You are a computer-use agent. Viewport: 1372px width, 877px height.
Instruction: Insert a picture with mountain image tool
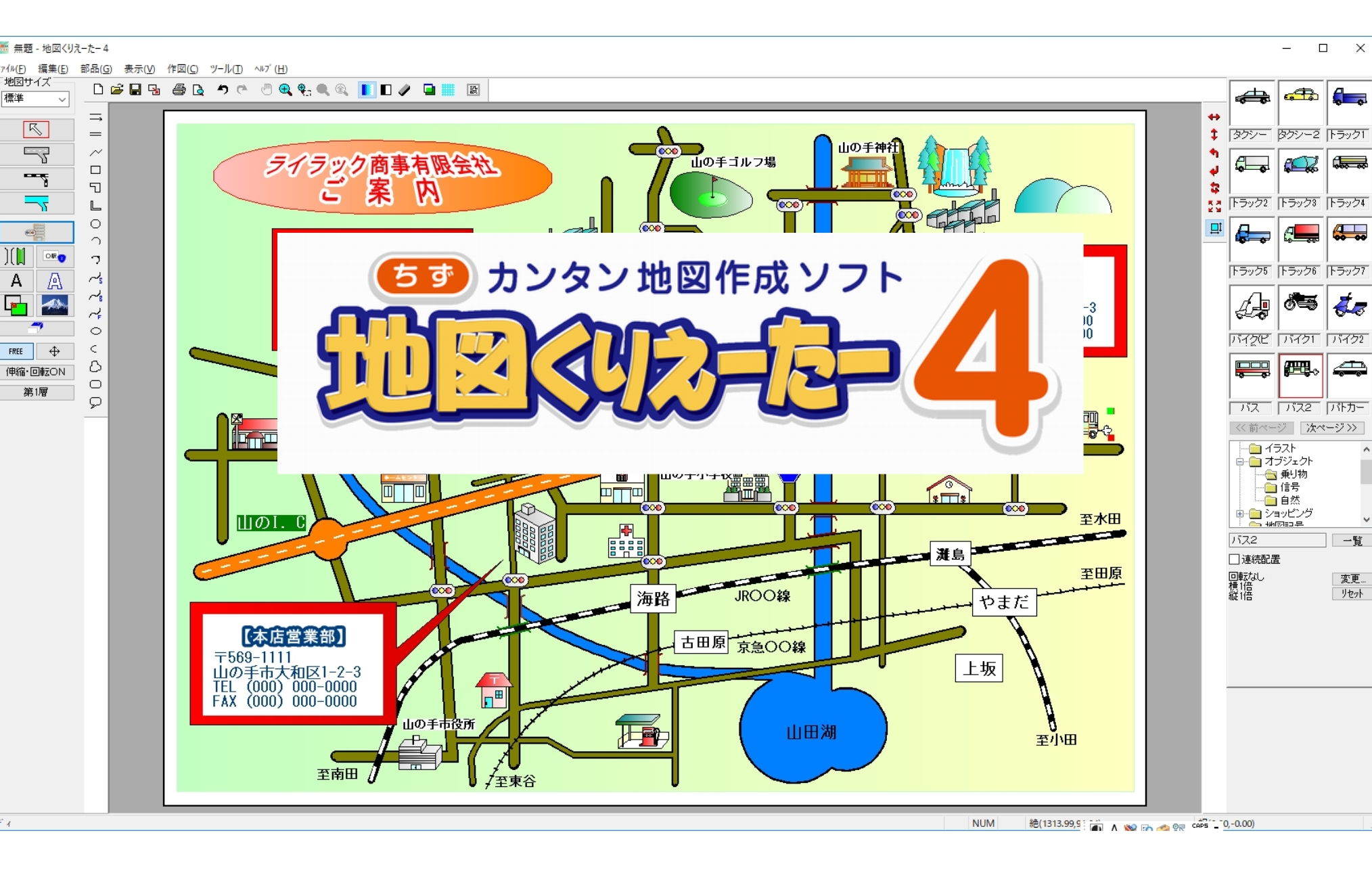pos(55,305)
